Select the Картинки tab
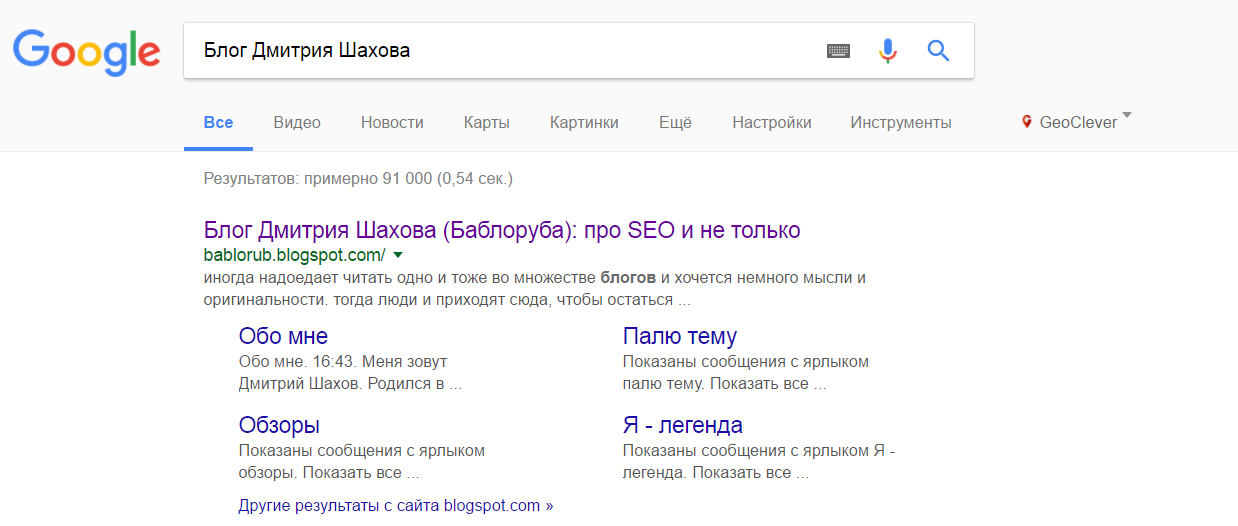 (x=584, y=123)
